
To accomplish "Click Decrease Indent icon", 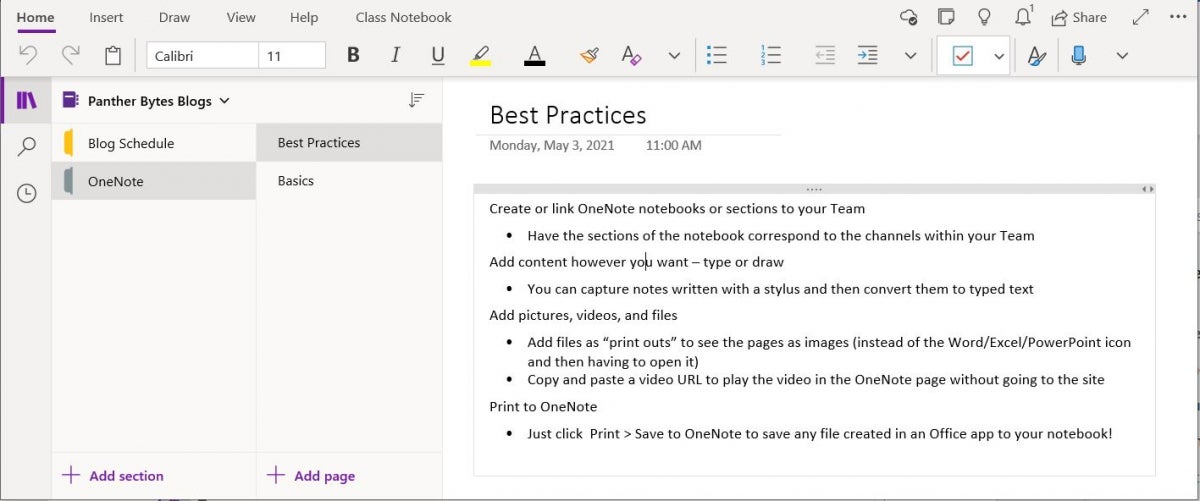I will [x=825, y=56].
